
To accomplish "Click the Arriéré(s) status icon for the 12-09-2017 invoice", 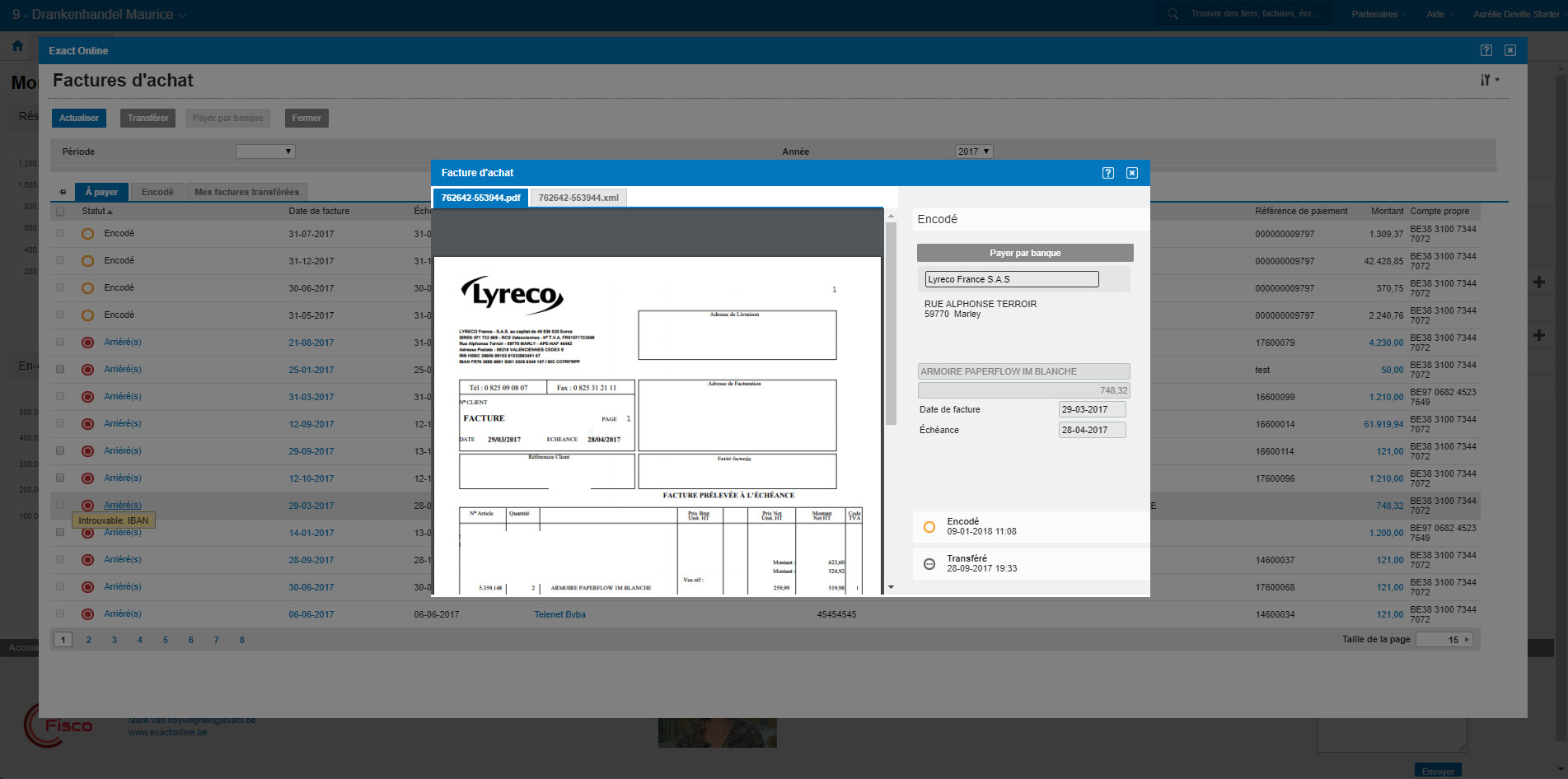I will pyautogui.click(x=88, y=424).
